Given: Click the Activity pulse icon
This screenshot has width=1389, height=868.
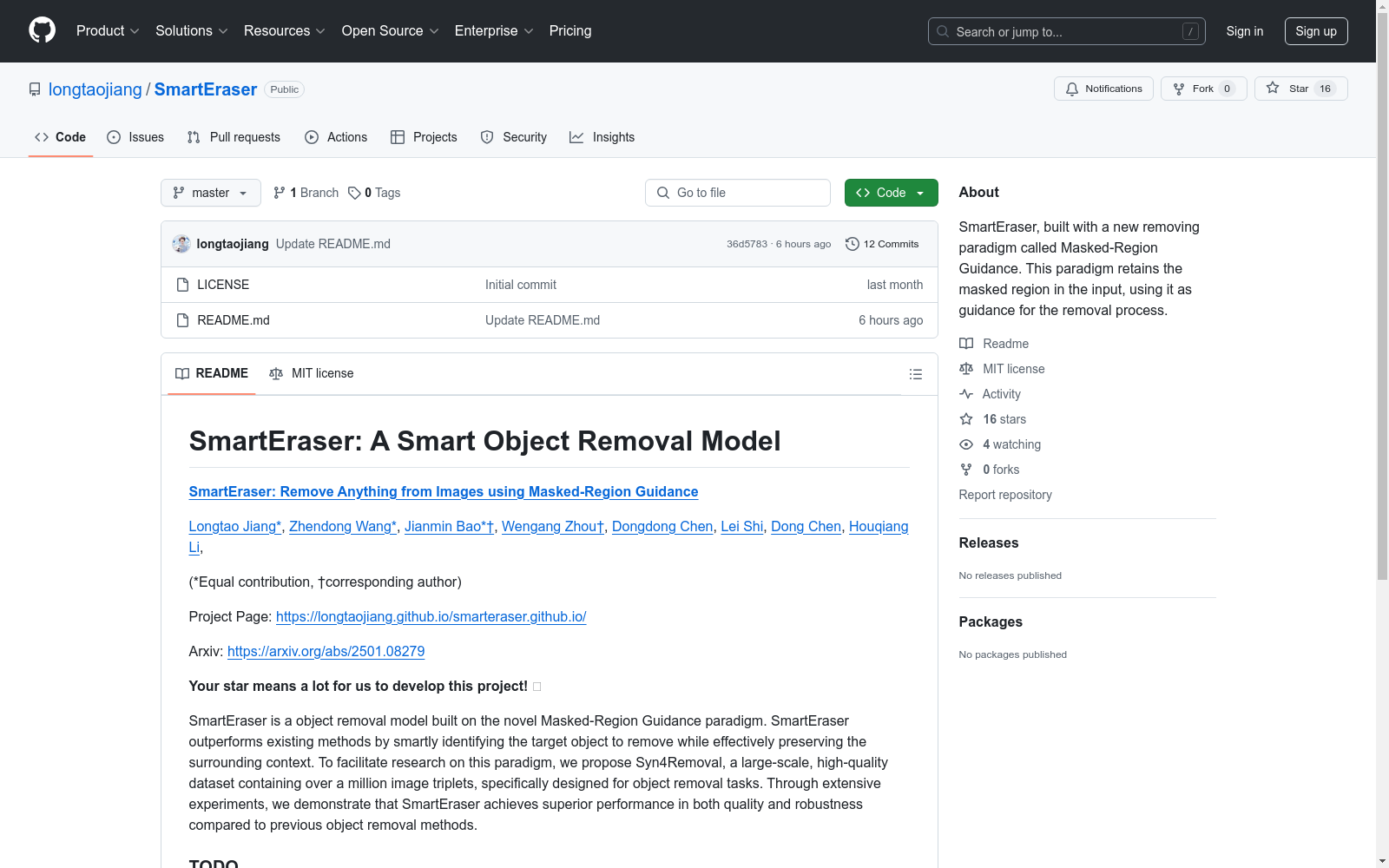Looking at the screenshot, I should click(x=966, y=394).
